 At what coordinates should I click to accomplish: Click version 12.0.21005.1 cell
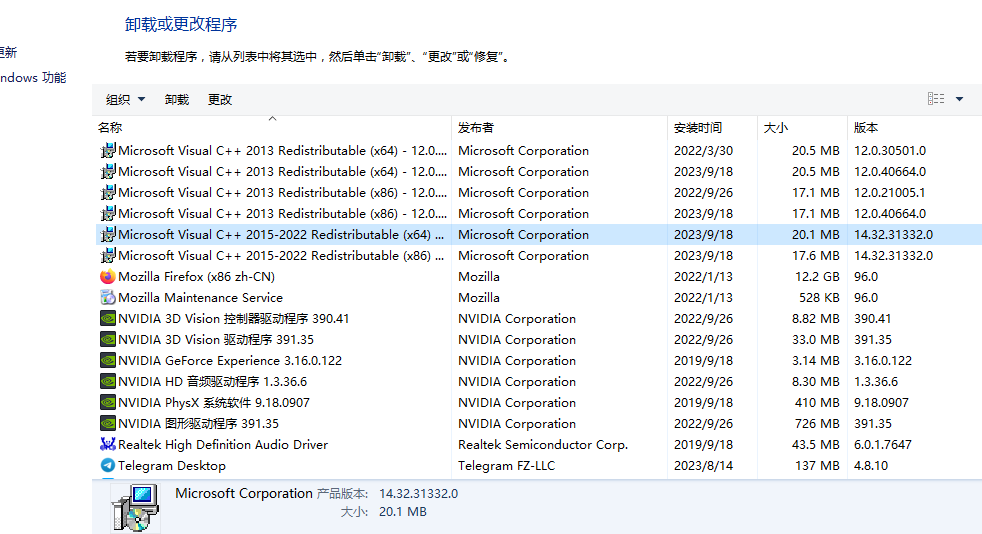pos(889,192)
